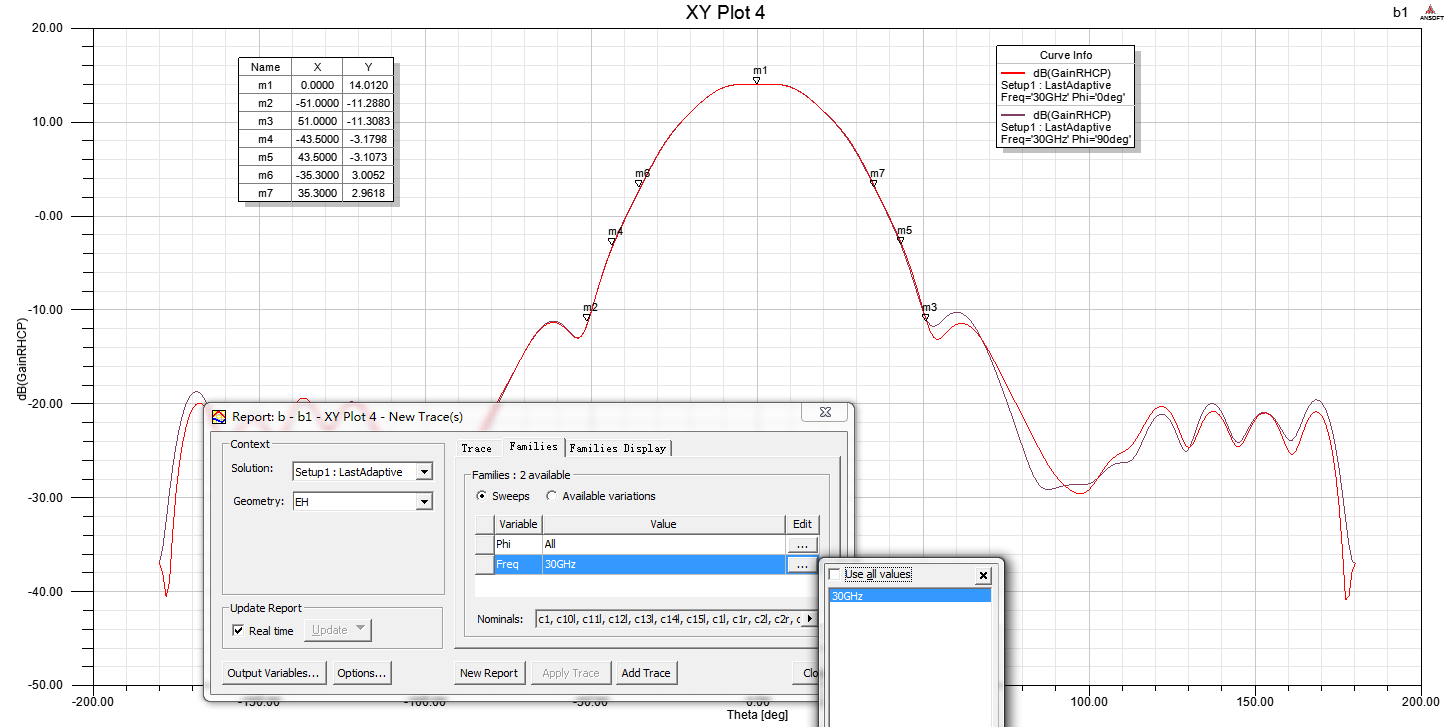
Task: Click the report dialog title bar icon
Action: [219, 416]
